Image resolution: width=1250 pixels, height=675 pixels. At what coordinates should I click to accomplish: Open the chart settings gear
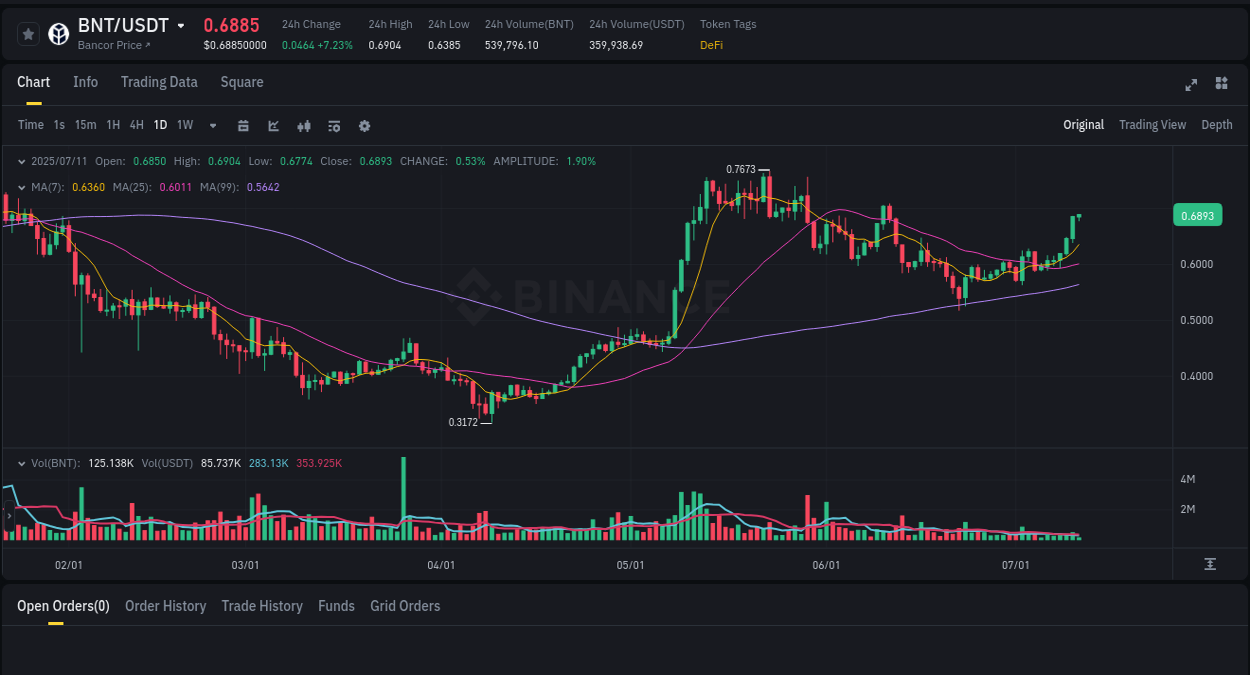364,126
